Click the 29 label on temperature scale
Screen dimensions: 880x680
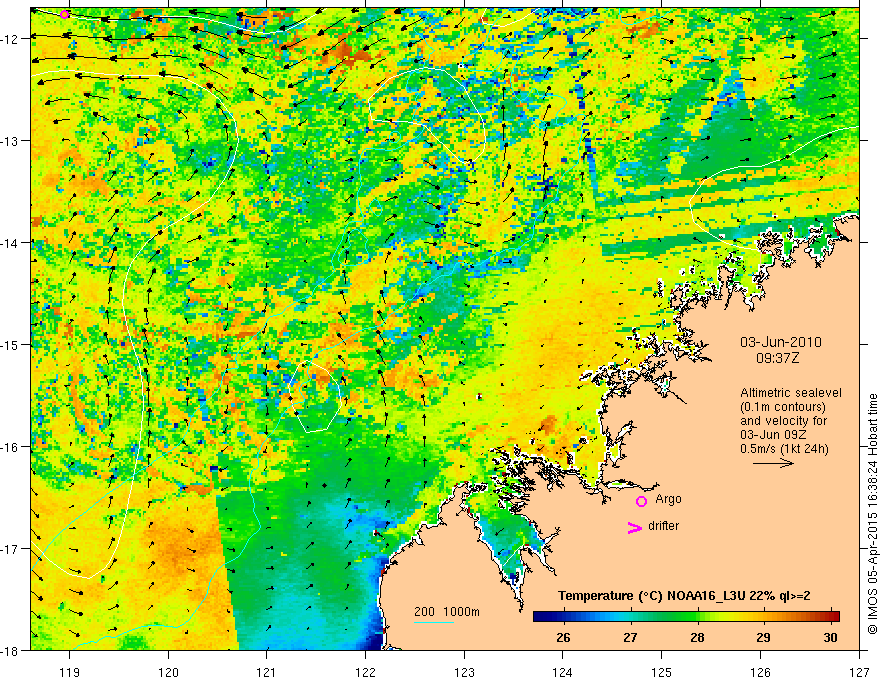click(763, 637)
